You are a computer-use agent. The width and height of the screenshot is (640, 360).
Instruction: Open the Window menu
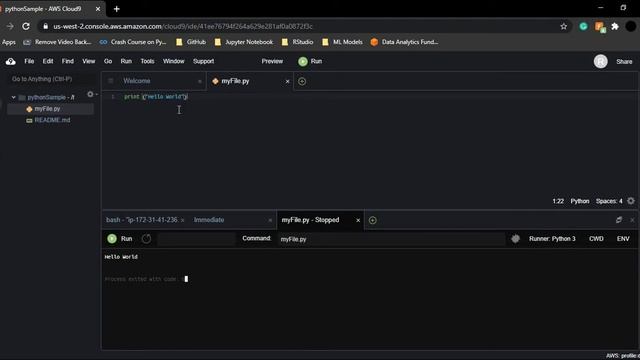[173, 61]
